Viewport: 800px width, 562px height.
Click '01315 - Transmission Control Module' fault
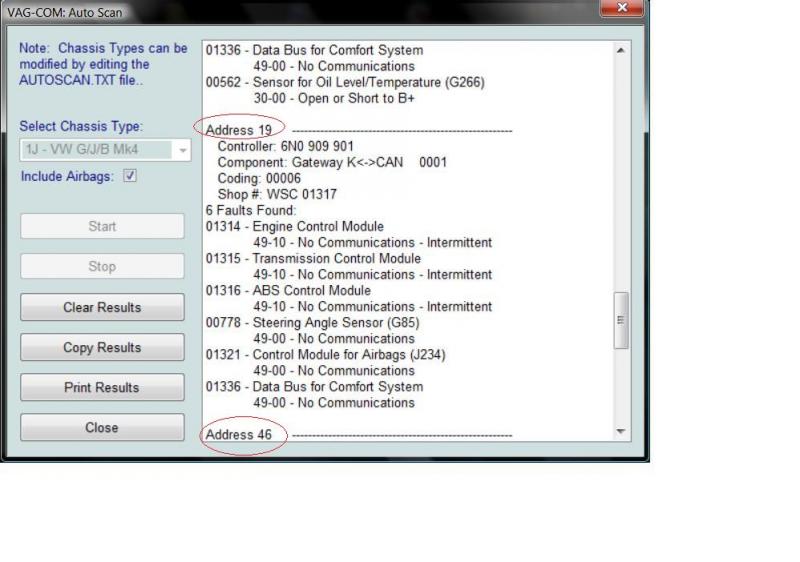(x=313, y=259)
